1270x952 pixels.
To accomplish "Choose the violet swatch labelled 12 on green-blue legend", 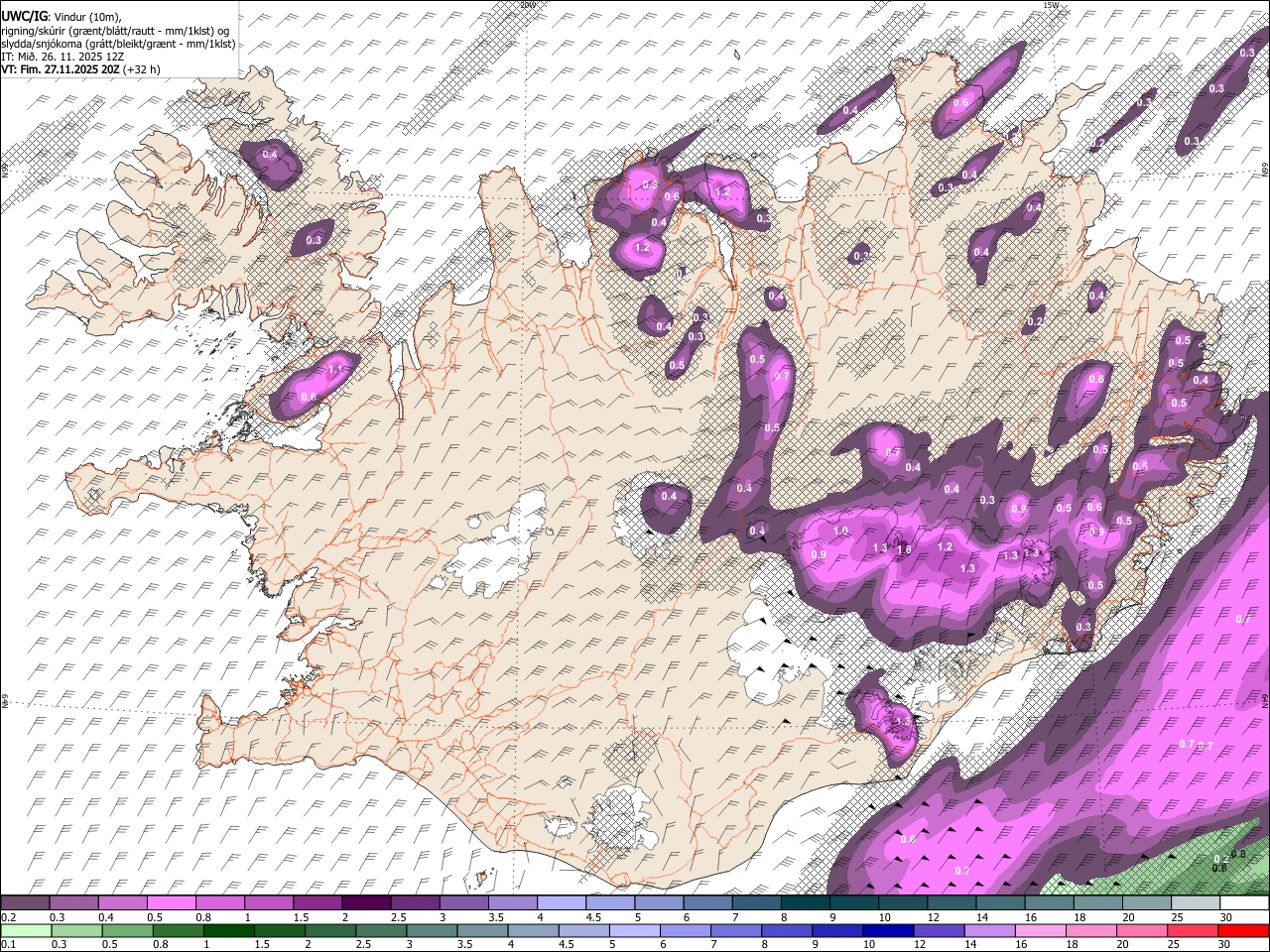I will point(939,930).
